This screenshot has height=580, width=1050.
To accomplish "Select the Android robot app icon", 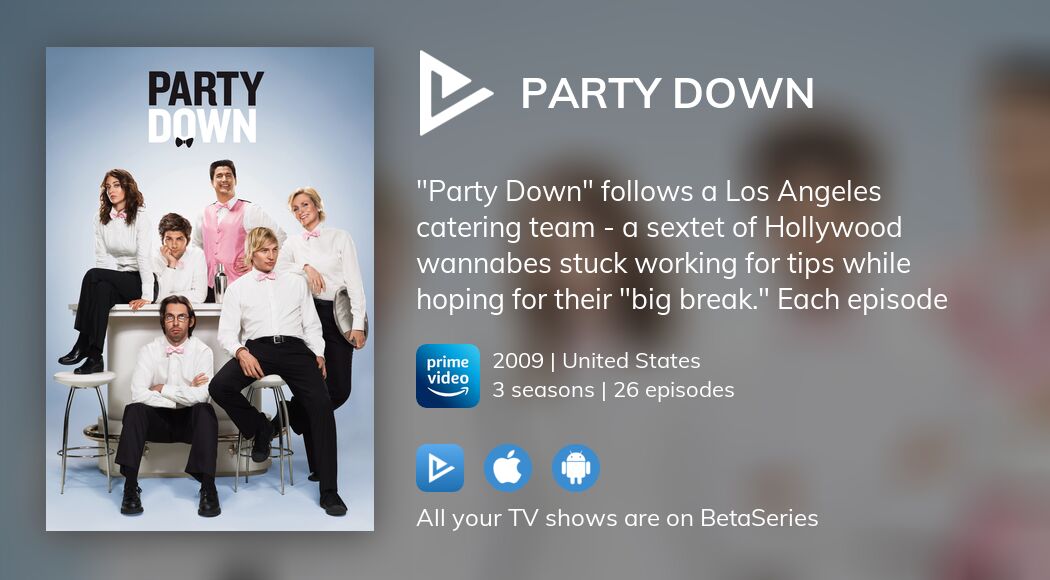I will pos(576,468).
